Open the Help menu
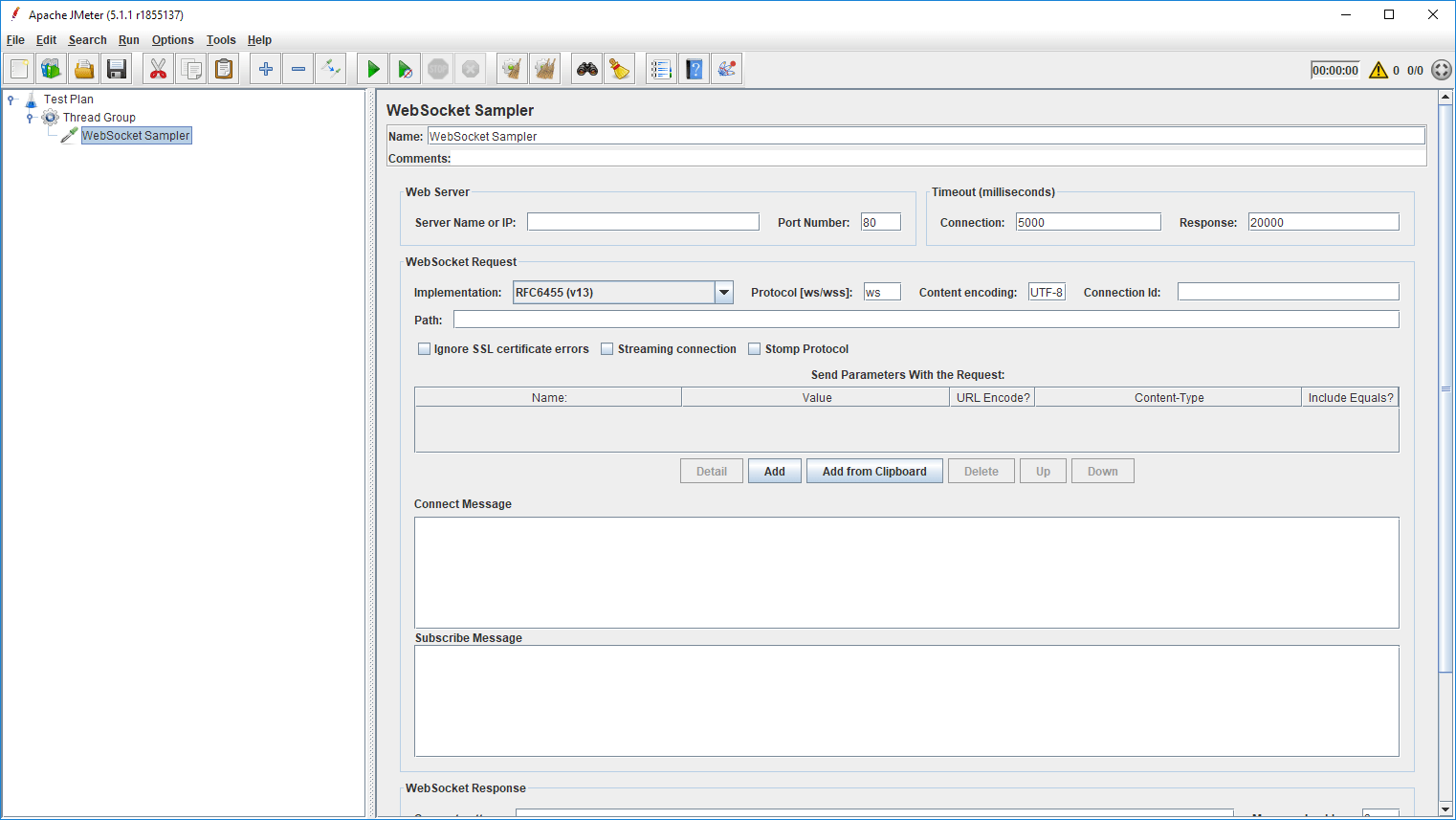The width and height of the screenshot is (1456, 820). click(x=259, y=40)
